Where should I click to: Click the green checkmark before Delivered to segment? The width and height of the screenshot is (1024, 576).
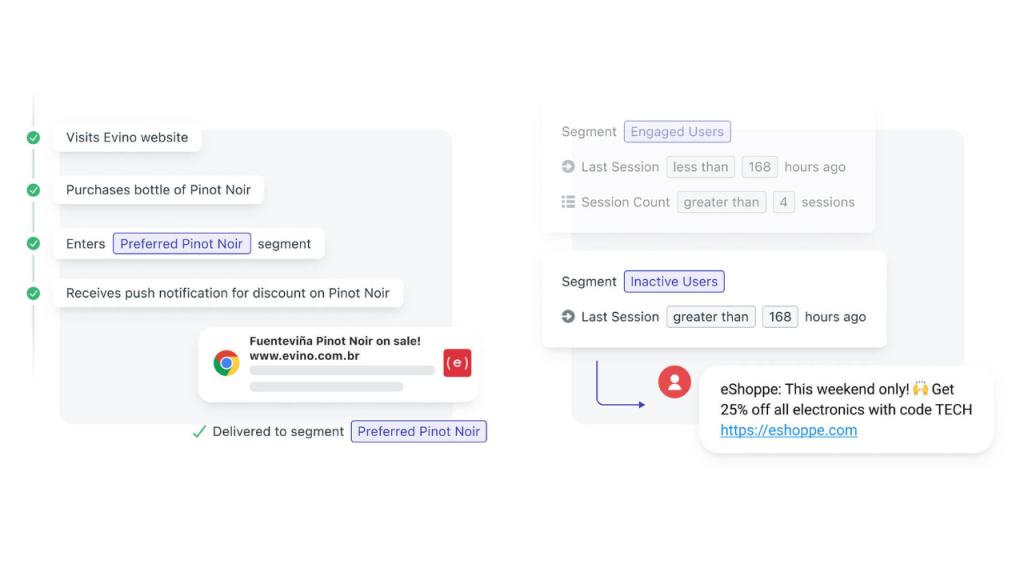click(199, 432)
